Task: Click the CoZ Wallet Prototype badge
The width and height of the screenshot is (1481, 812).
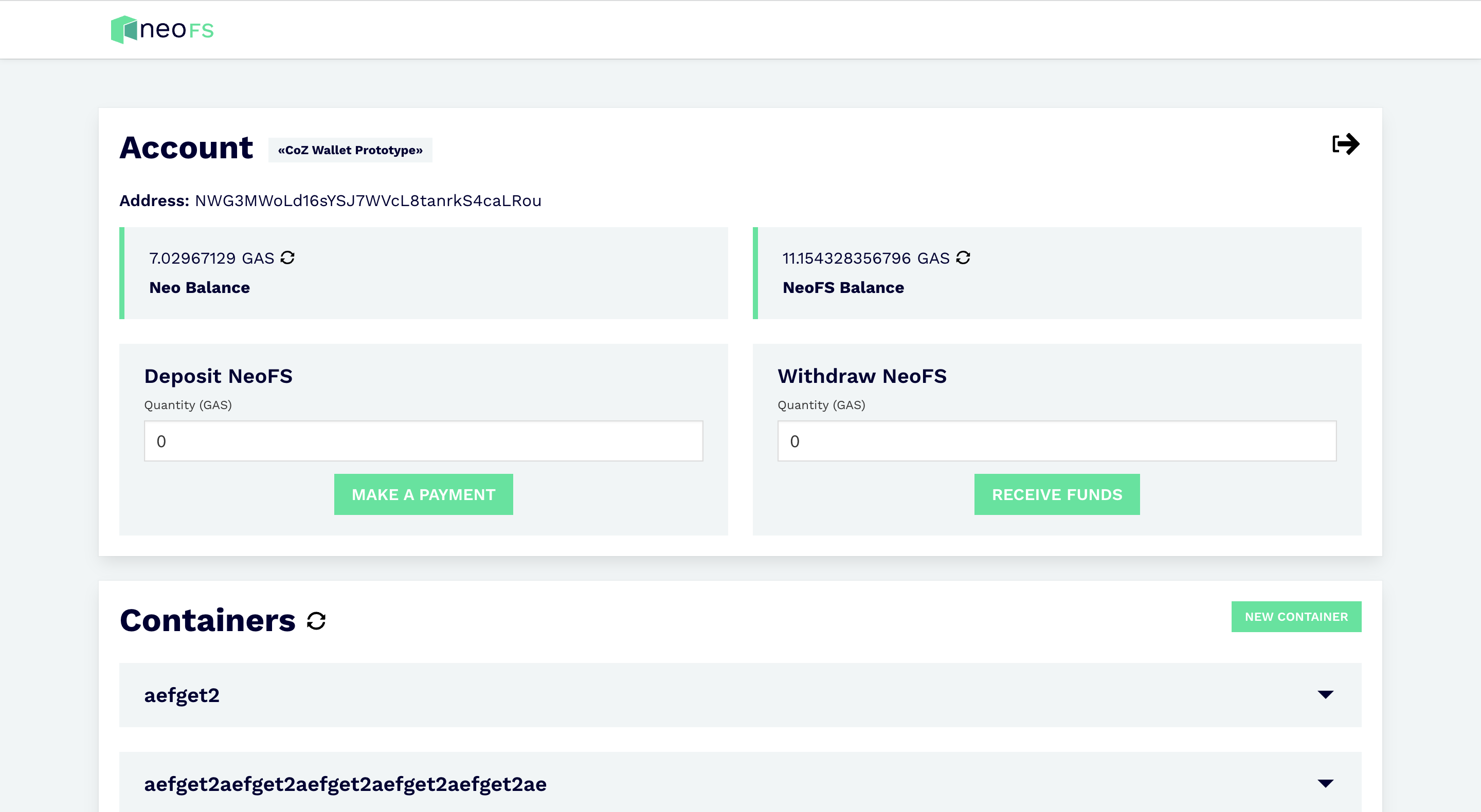Action: point(350,150)
